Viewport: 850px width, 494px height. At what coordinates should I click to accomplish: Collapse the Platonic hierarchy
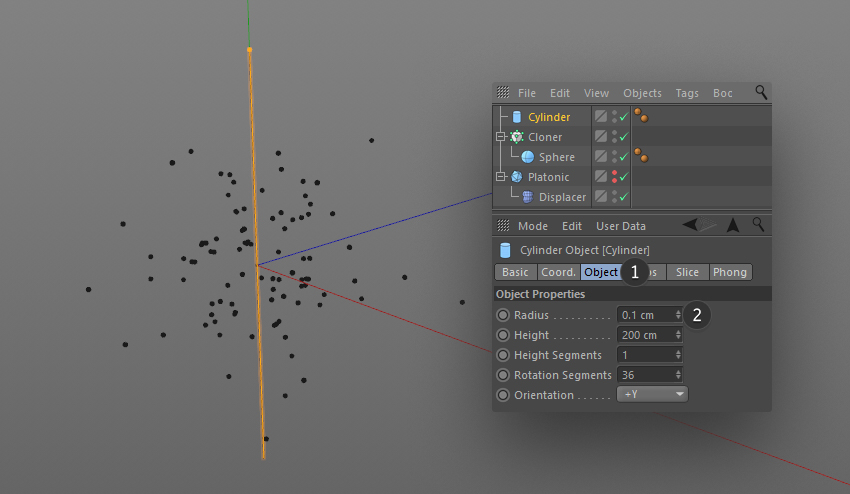pyautogui.click(x=500, y=177)
